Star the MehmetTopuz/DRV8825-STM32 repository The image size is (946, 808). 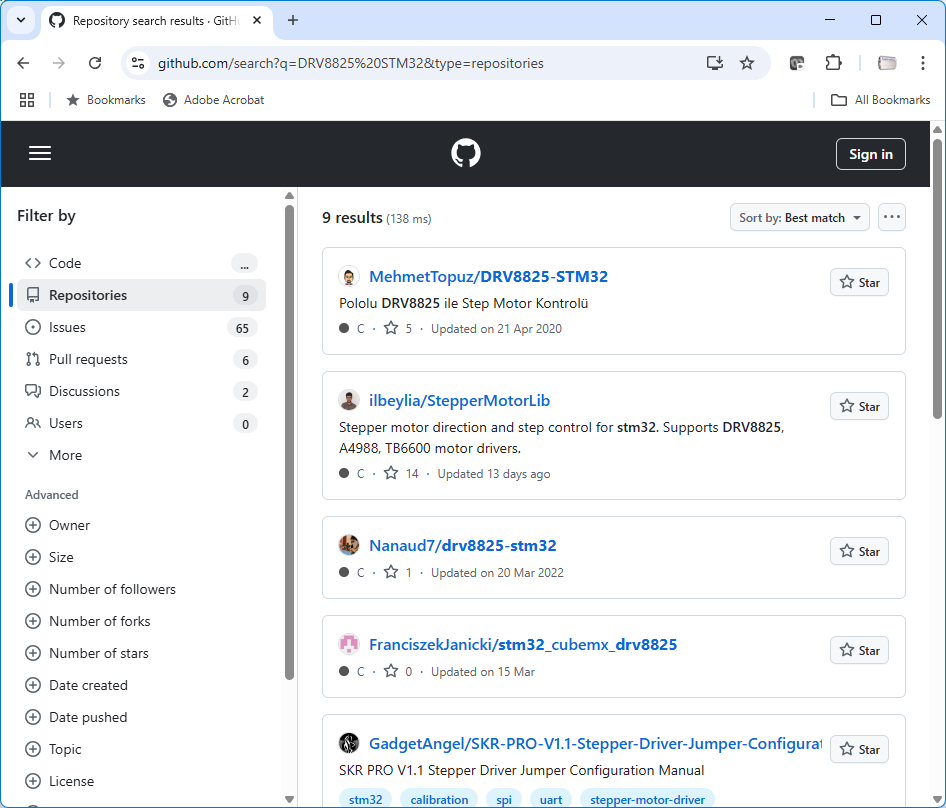pos(859,282)
